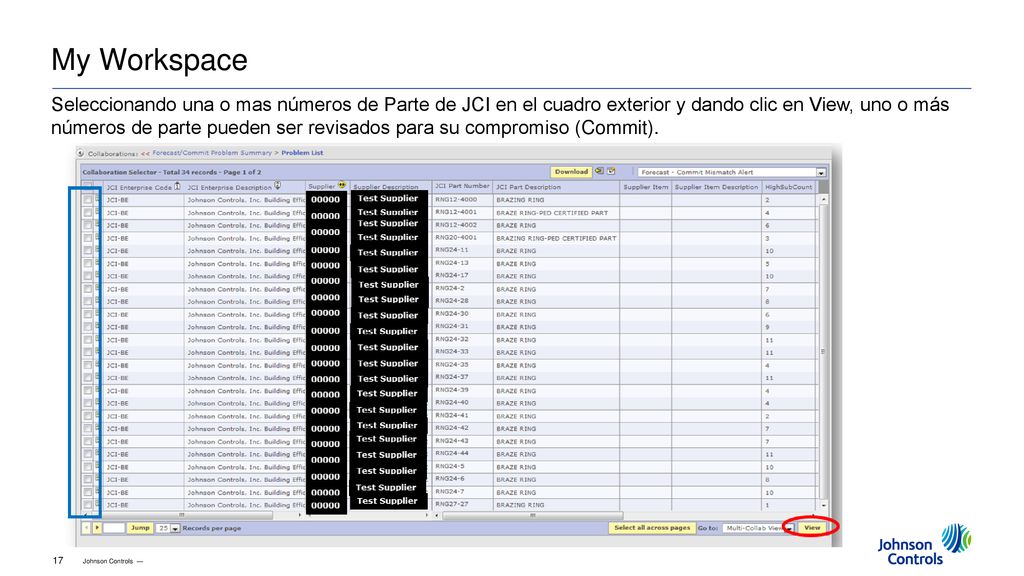Click part number RNG24-31 cell
The height and width of the screenshot is (576, 1024).
coord(452,327)
